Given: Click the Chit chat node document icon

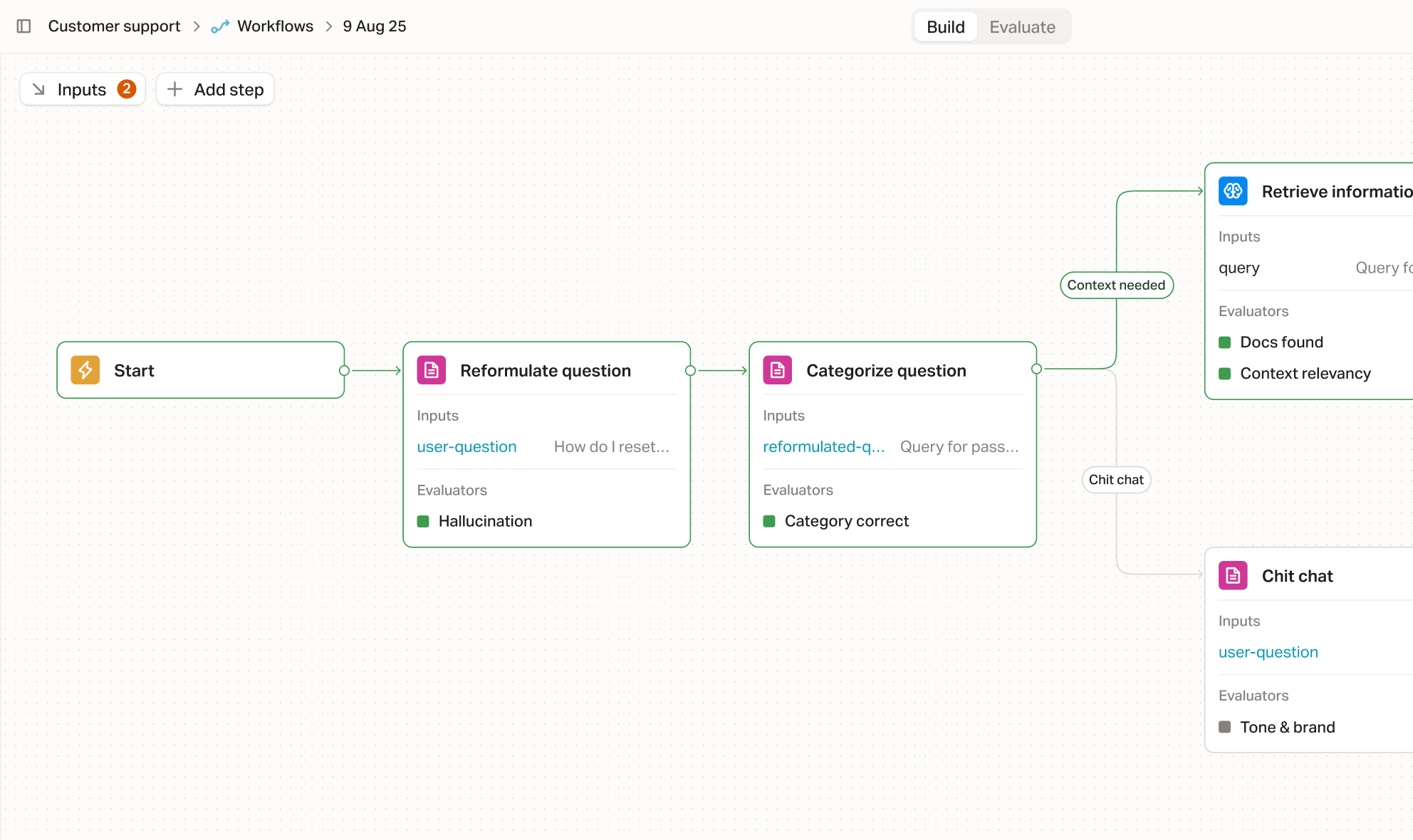Looking at the screenshot, I should coord(1233,576).
